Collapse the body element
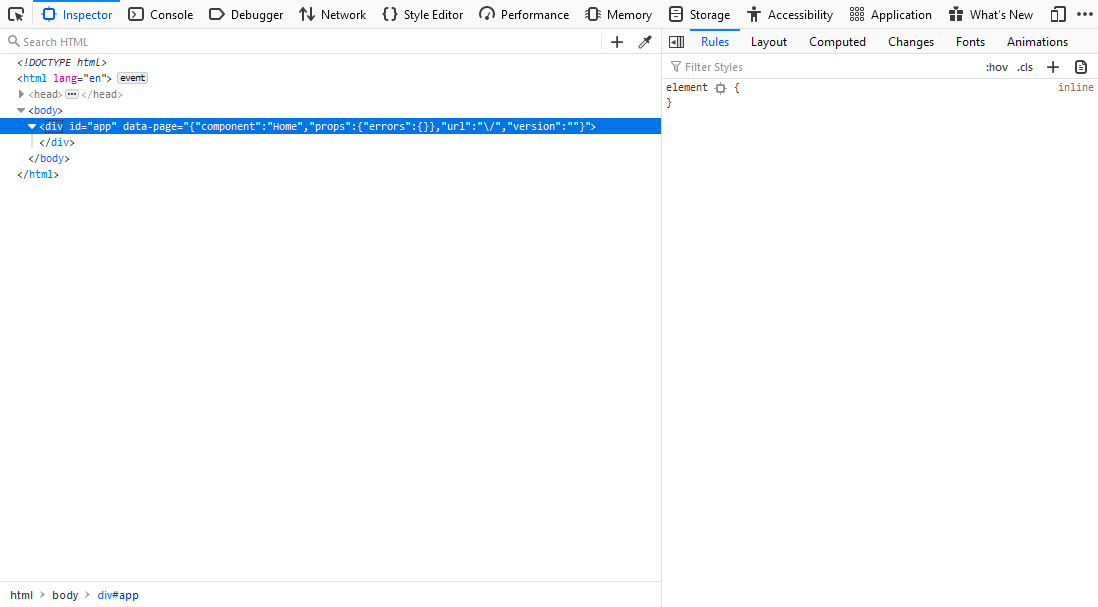1098x607 pixels. 21,110
